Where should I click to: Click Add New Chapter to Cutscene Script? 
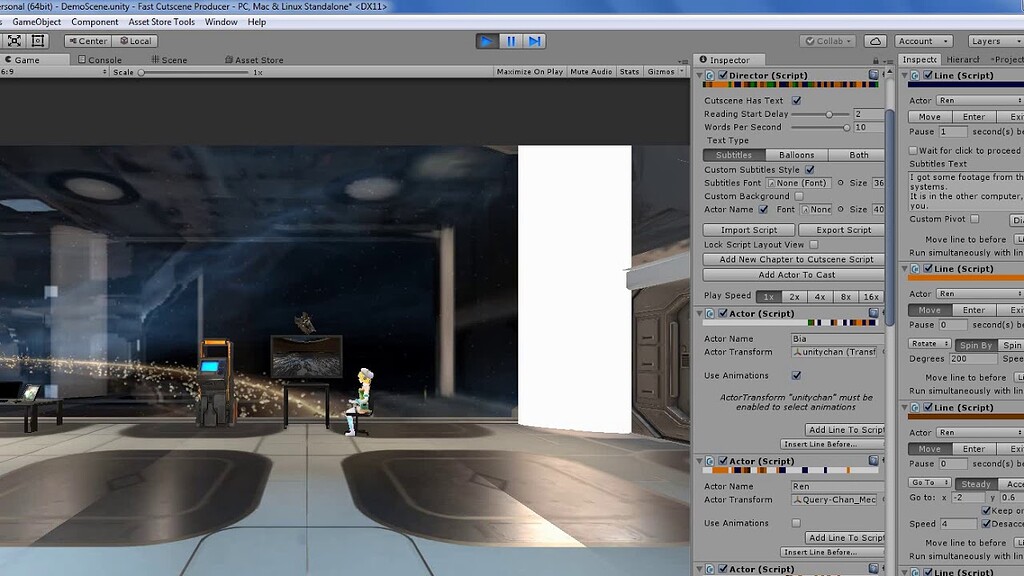(x=797, y=258)
